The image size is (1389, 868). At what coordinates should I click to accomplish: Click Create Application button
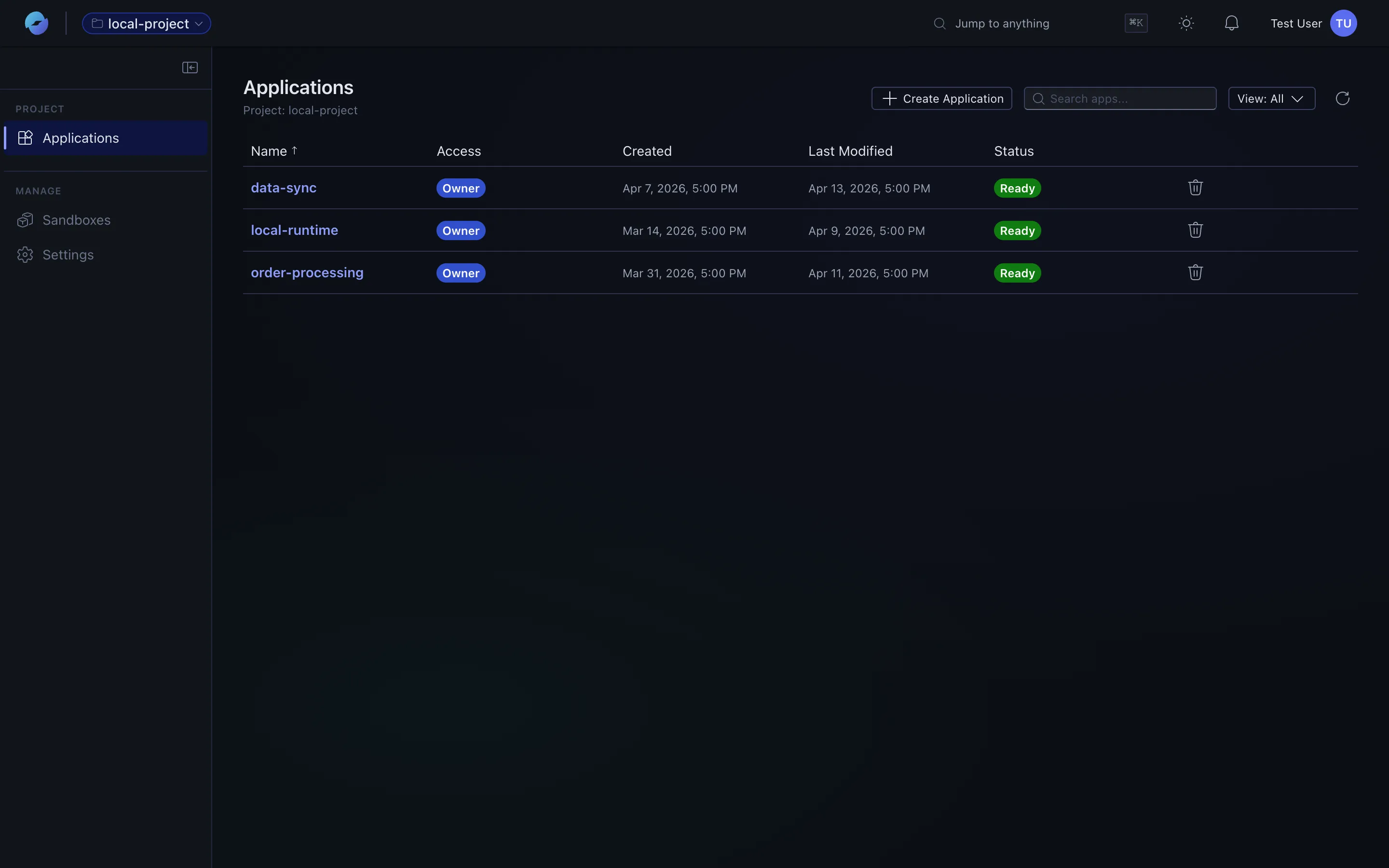(941, 98)
